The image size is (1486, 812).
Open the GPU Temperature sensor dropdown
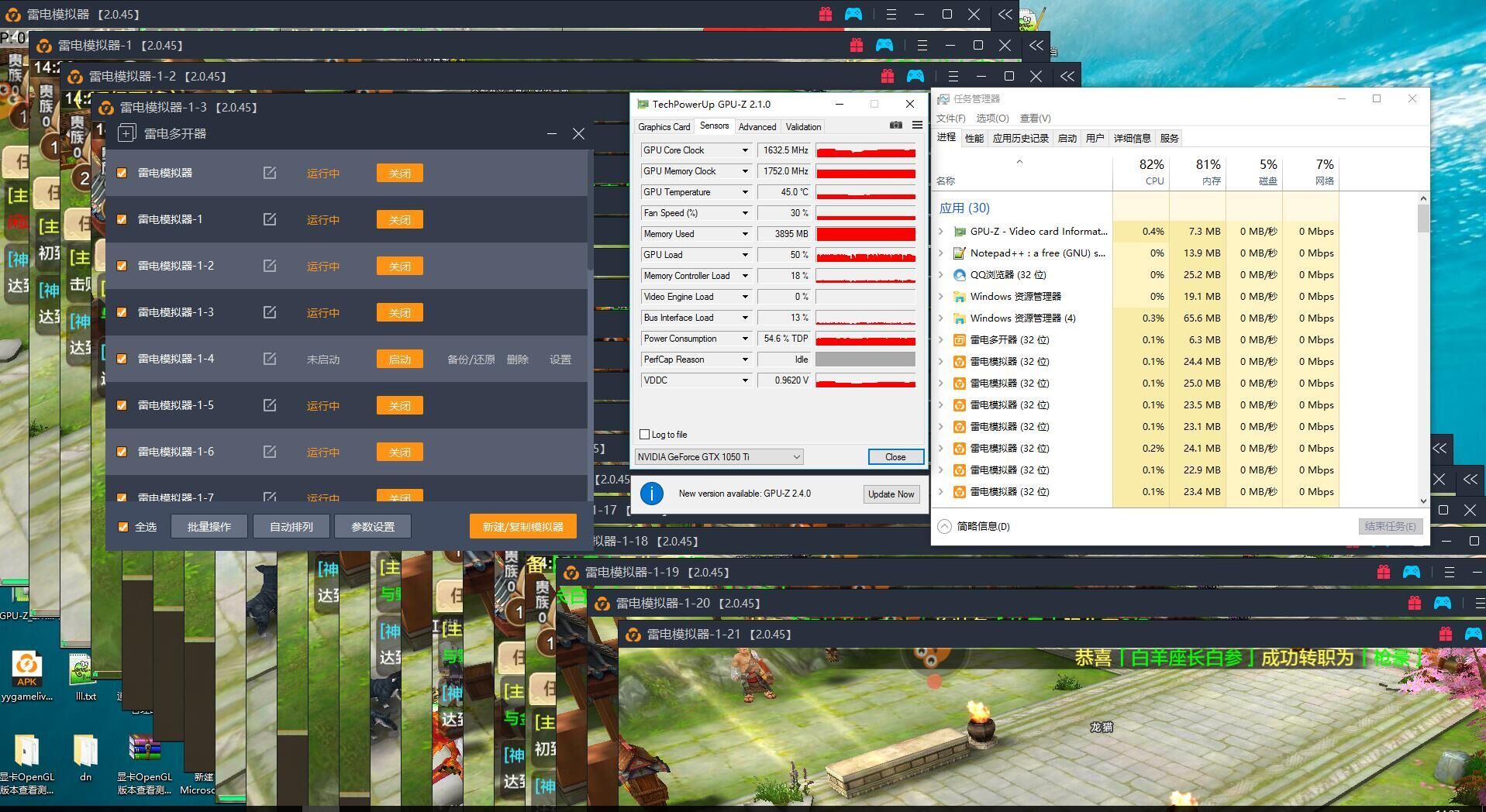tap(745, 192)
